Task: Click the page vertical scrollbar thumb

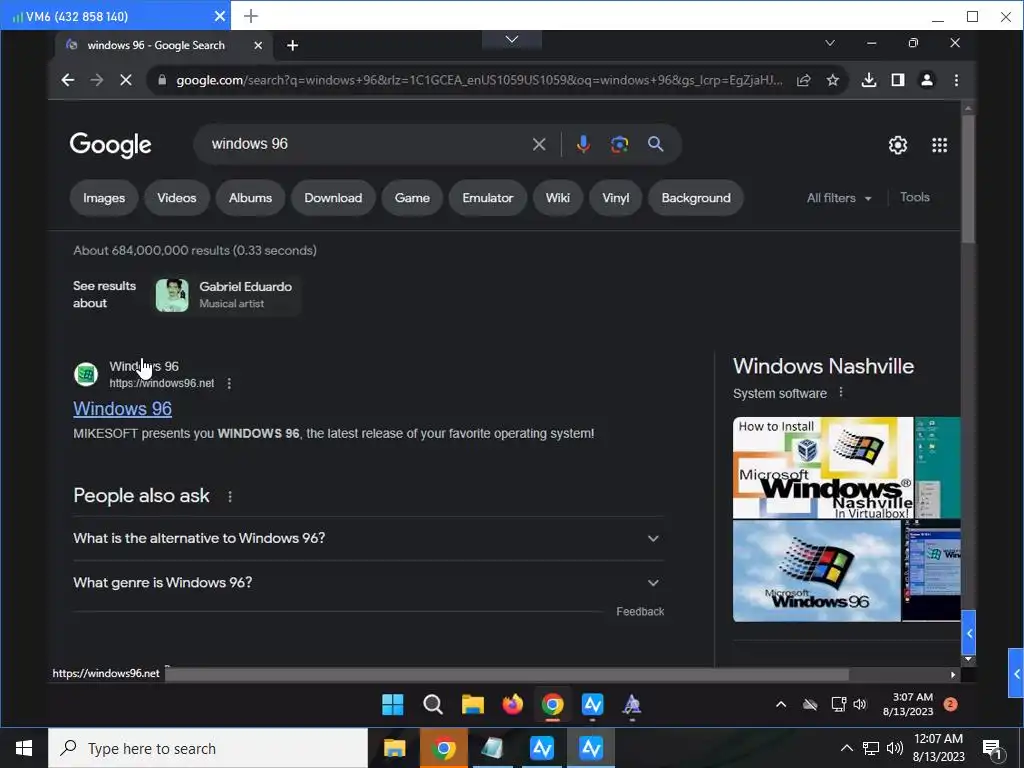Action: point(968,178)
